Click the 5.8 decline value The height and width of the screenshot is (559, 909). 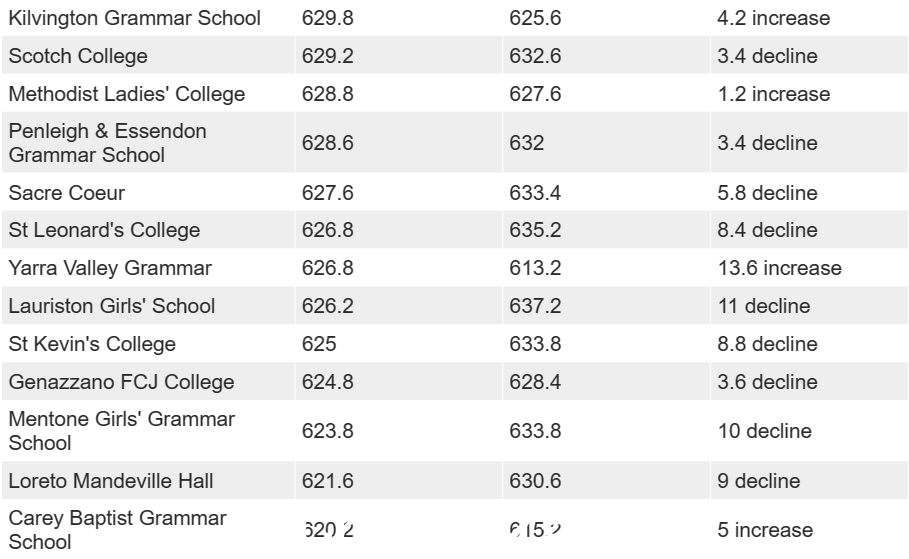[768, 193]
